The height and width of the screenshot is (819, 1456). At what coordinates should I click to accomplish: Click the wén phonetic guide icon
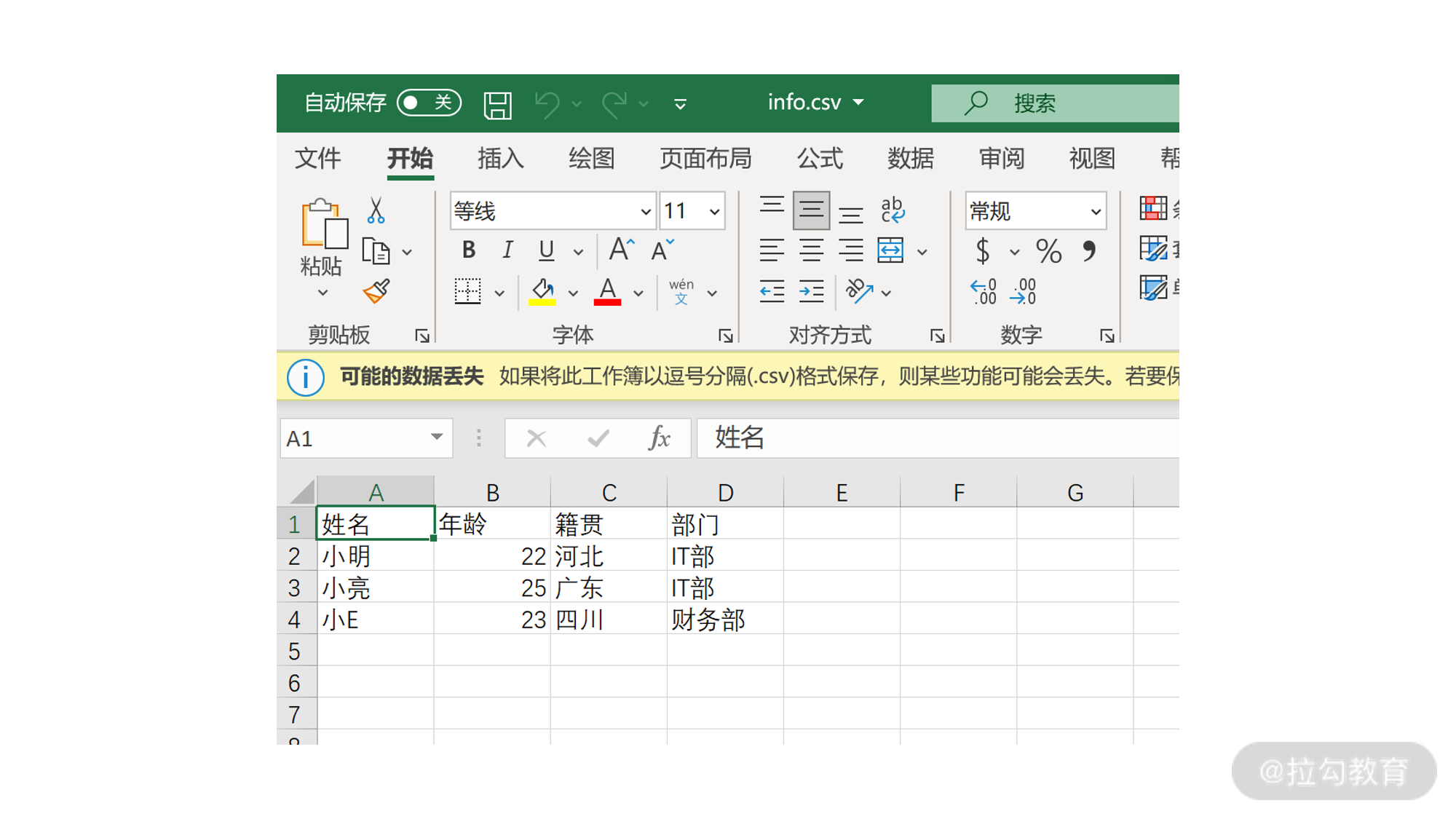(x=681, y=292)
